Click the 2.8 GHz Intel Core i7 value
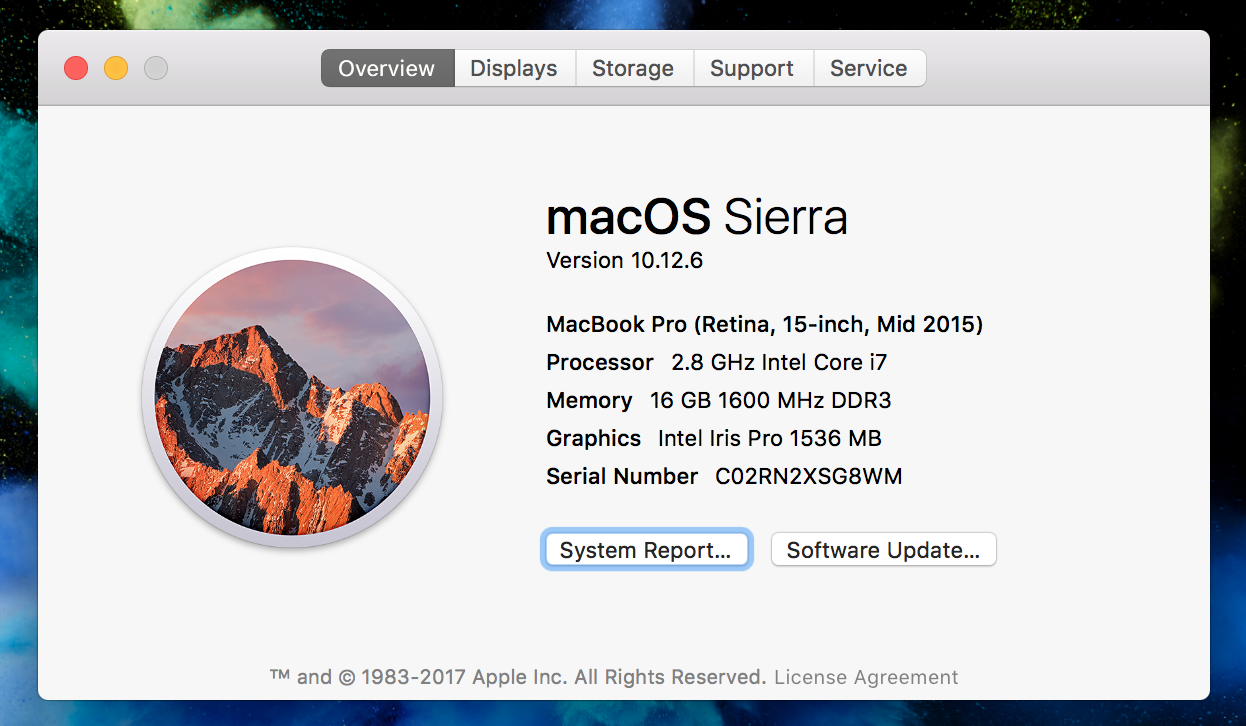The image size is (1246, 726). click(779, 362)
